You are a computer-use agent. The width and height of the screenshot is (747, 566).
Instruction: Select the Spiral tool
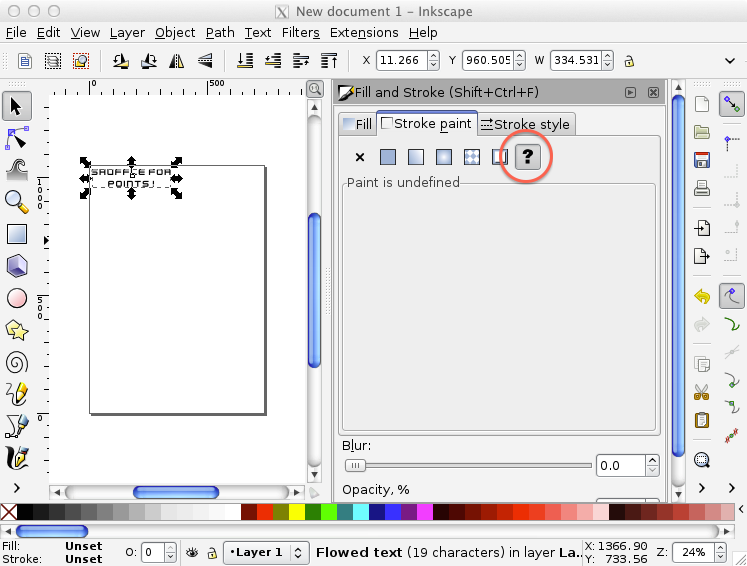point(16,362)
